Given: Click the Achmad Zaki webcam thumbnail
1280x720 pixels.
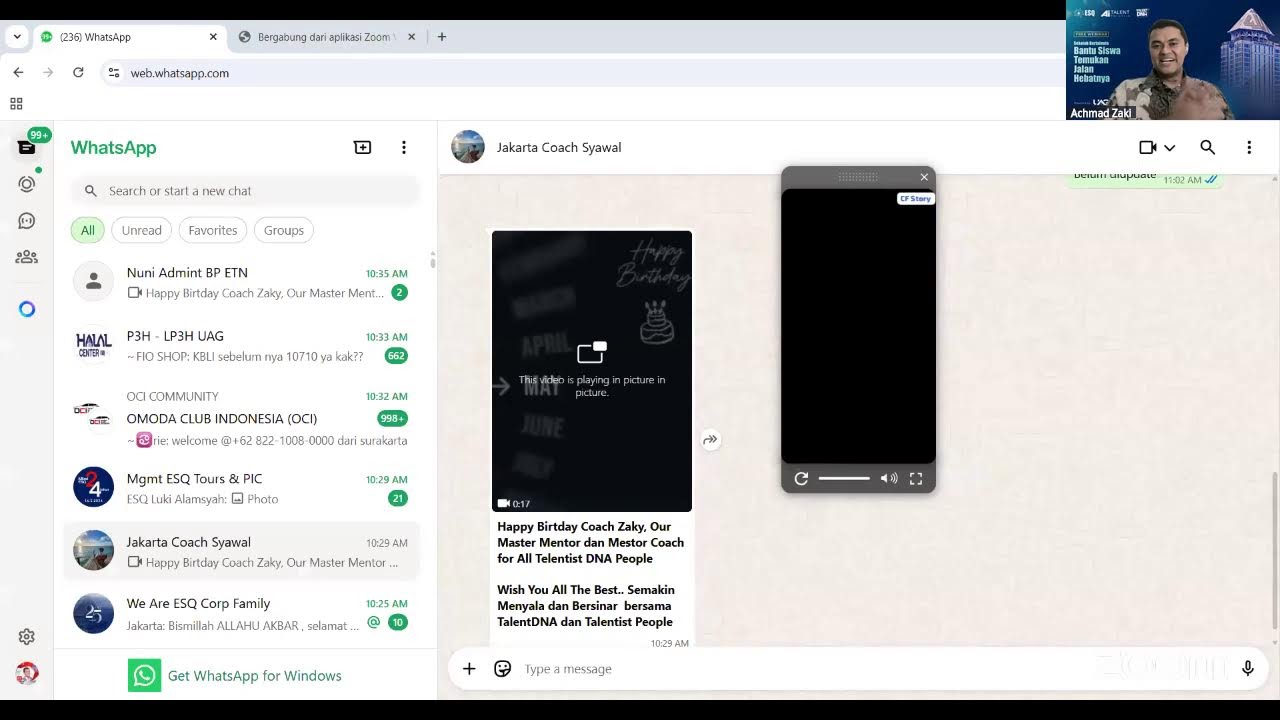Looking at the screenshot, I should click(x=1173, y=60).
